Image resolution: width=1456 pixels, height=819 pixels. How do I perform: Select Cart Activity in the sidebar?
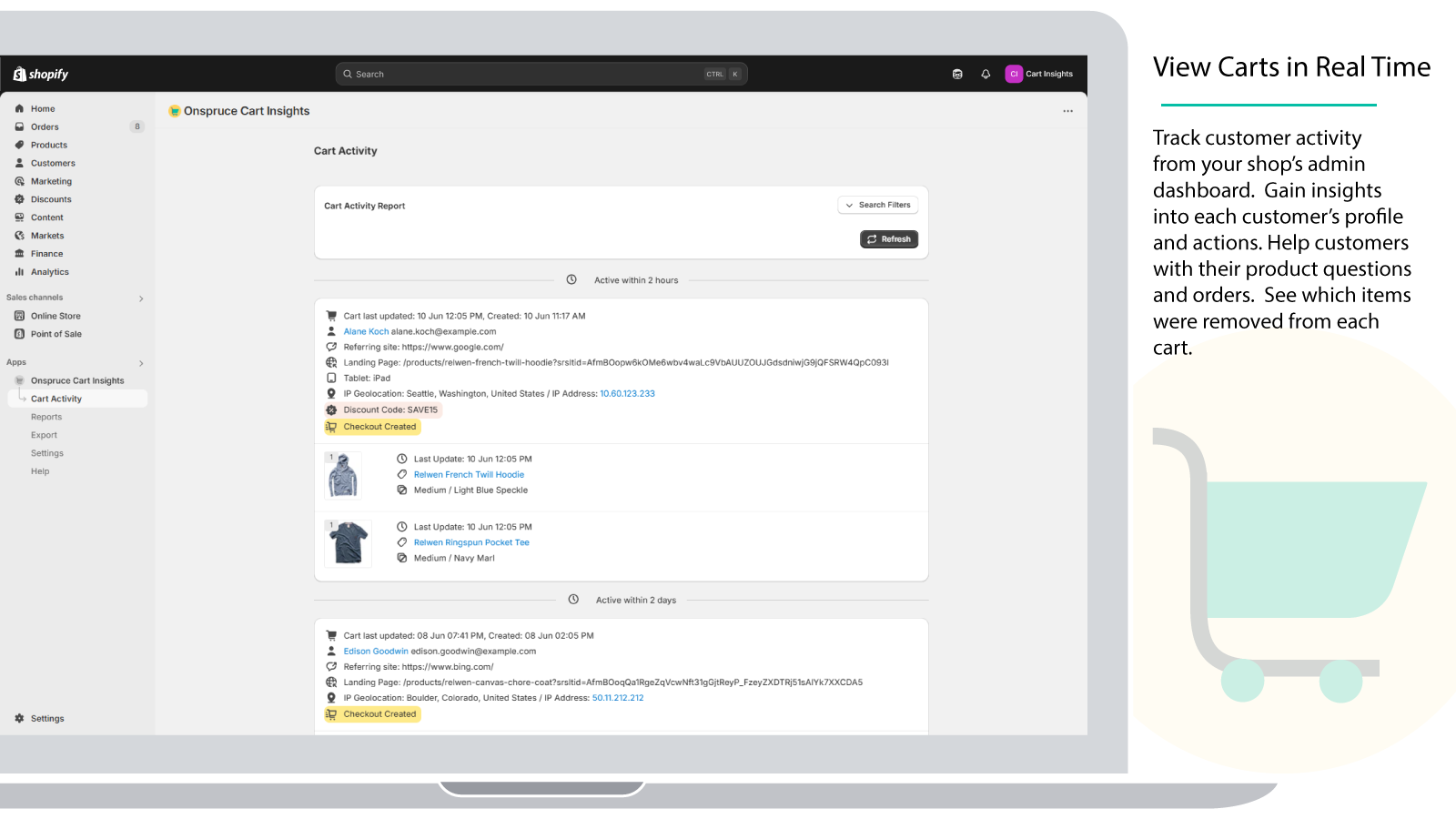coord(77,399)
